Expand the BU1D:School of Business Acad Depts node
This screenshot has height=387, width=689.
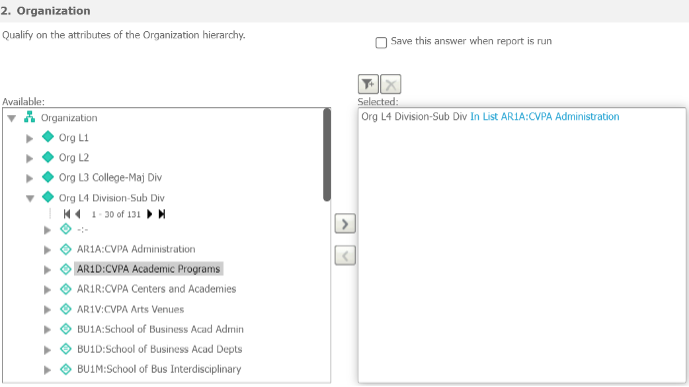click(47, 350)
